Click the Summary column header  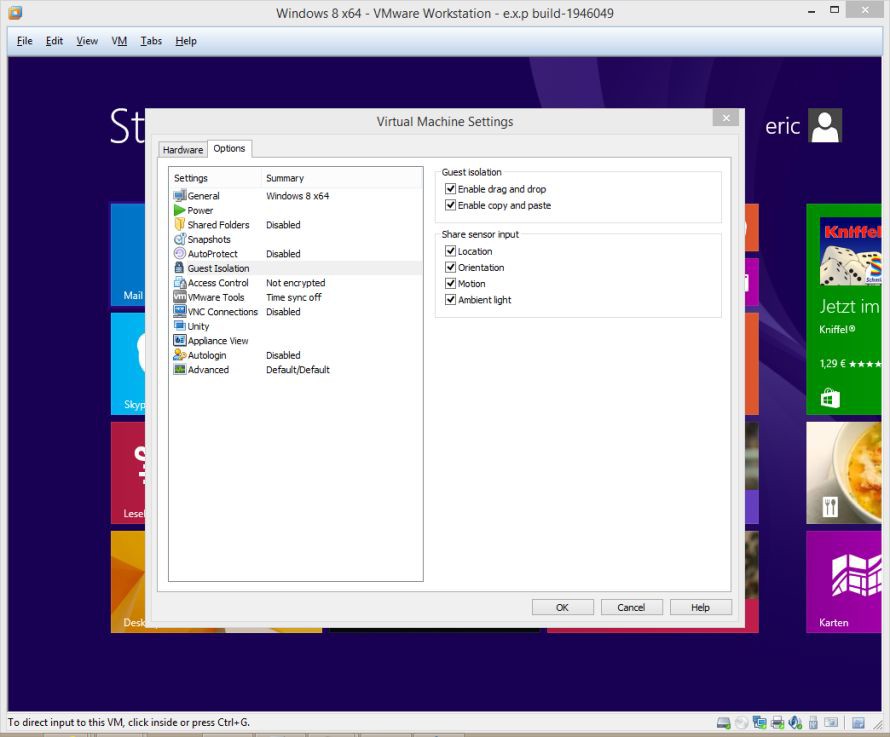pos(342,178)
